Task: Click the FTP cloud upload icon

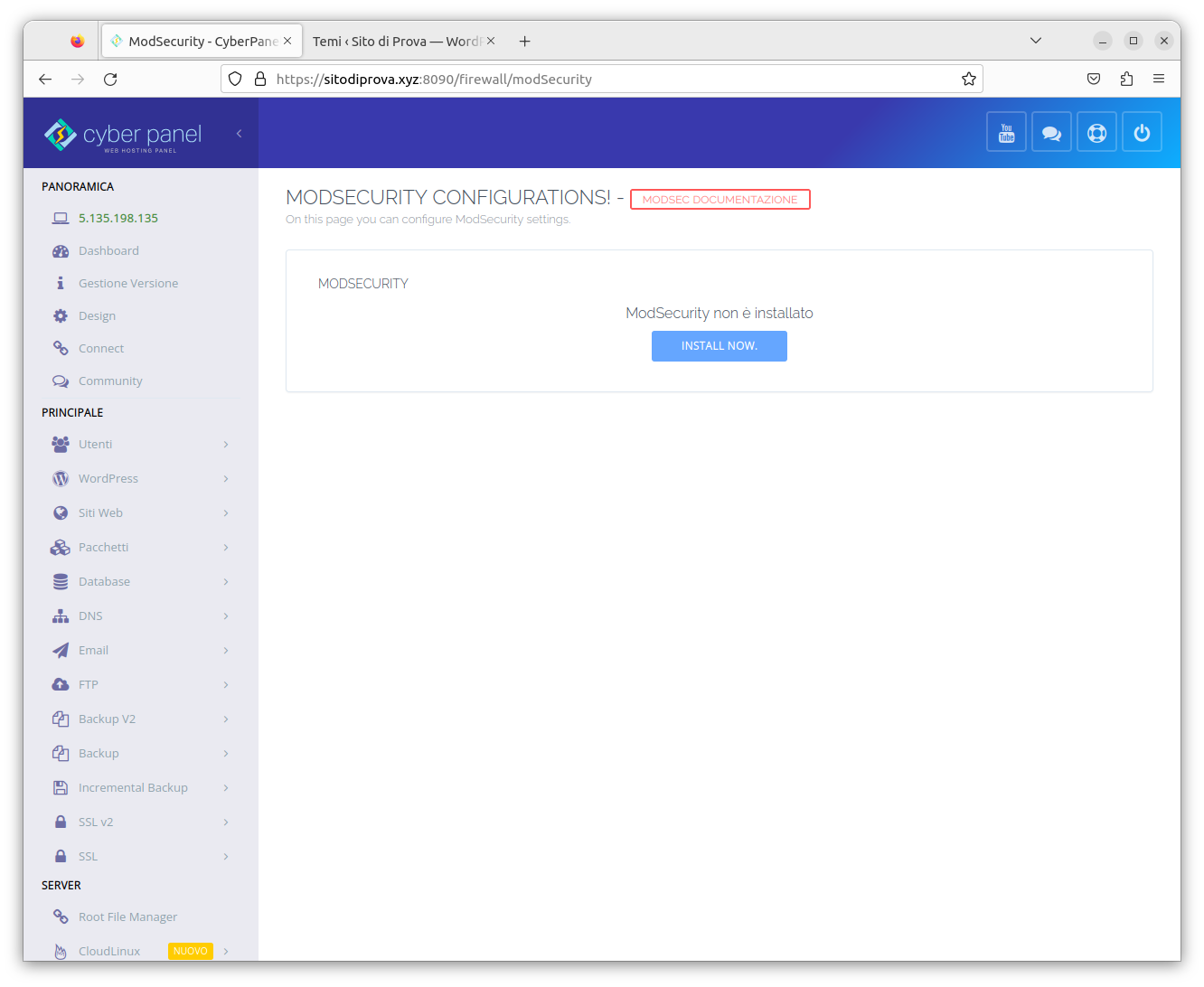Action: (61, 684)
